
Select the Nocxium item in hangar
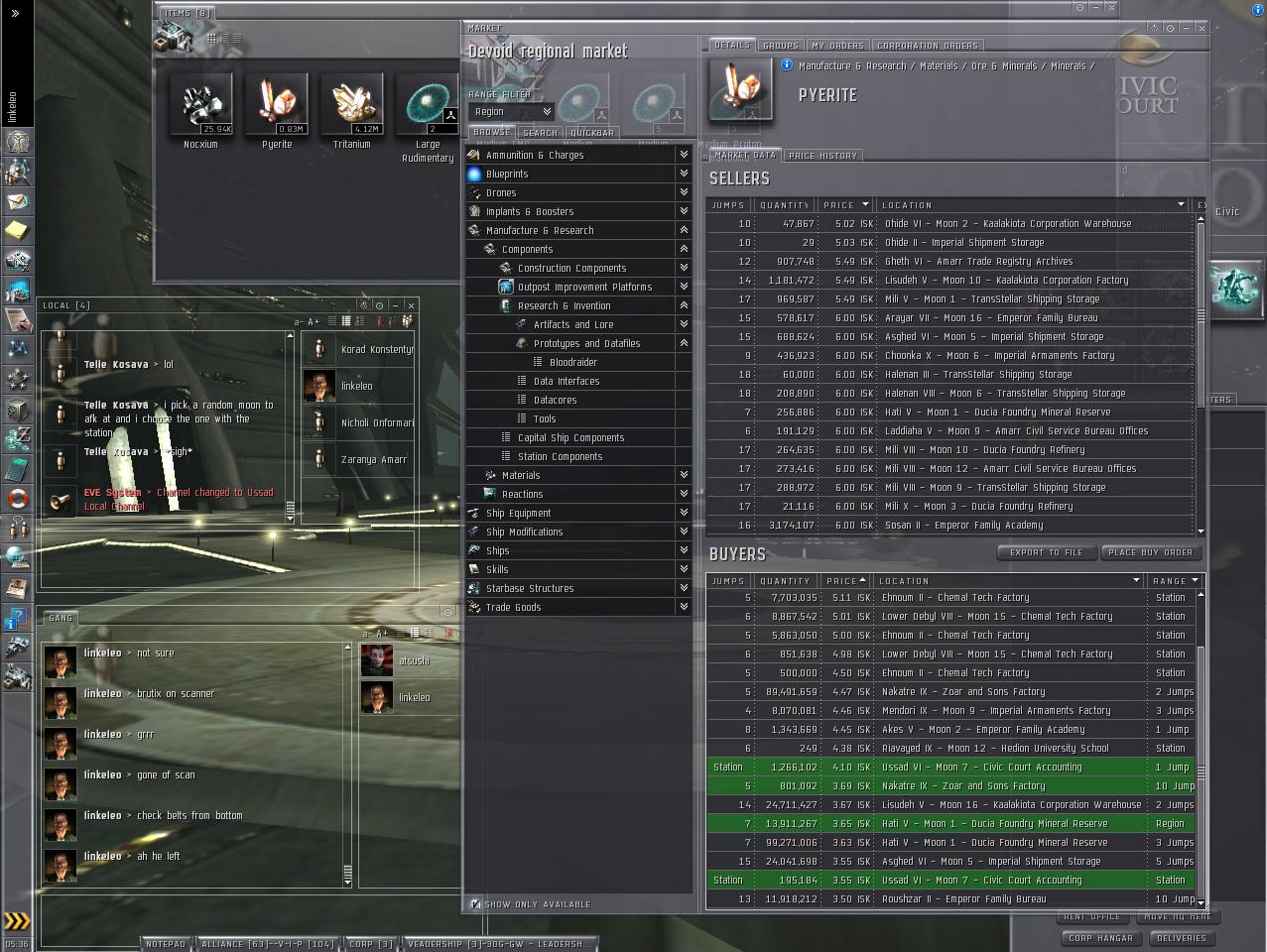pyautogui.click(x=200, y=105)
